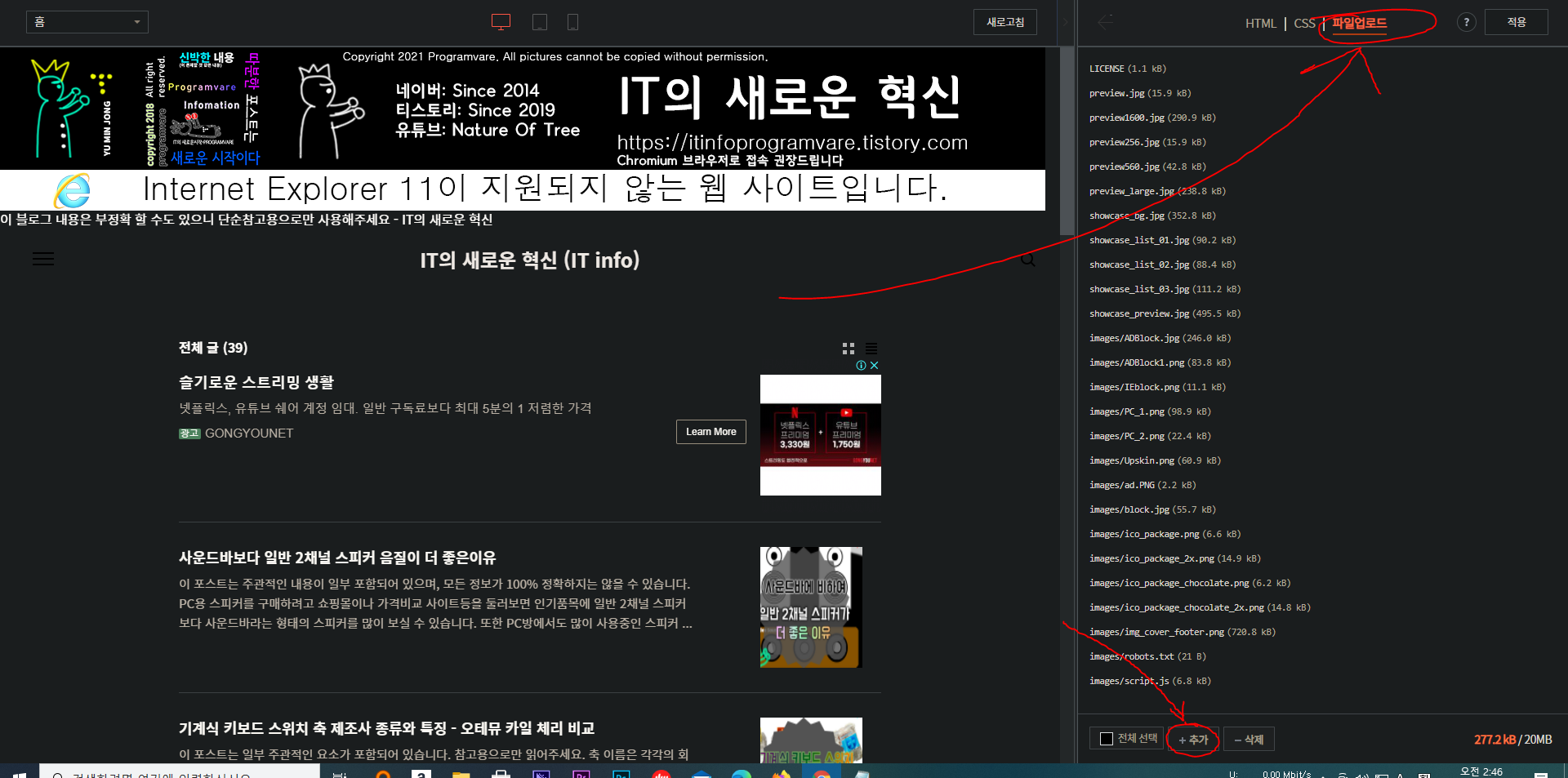This screenshot has height=778, width=1568.
Task: Collapse the editor panel with the chevron arrow
Action: coord(1064,22)
